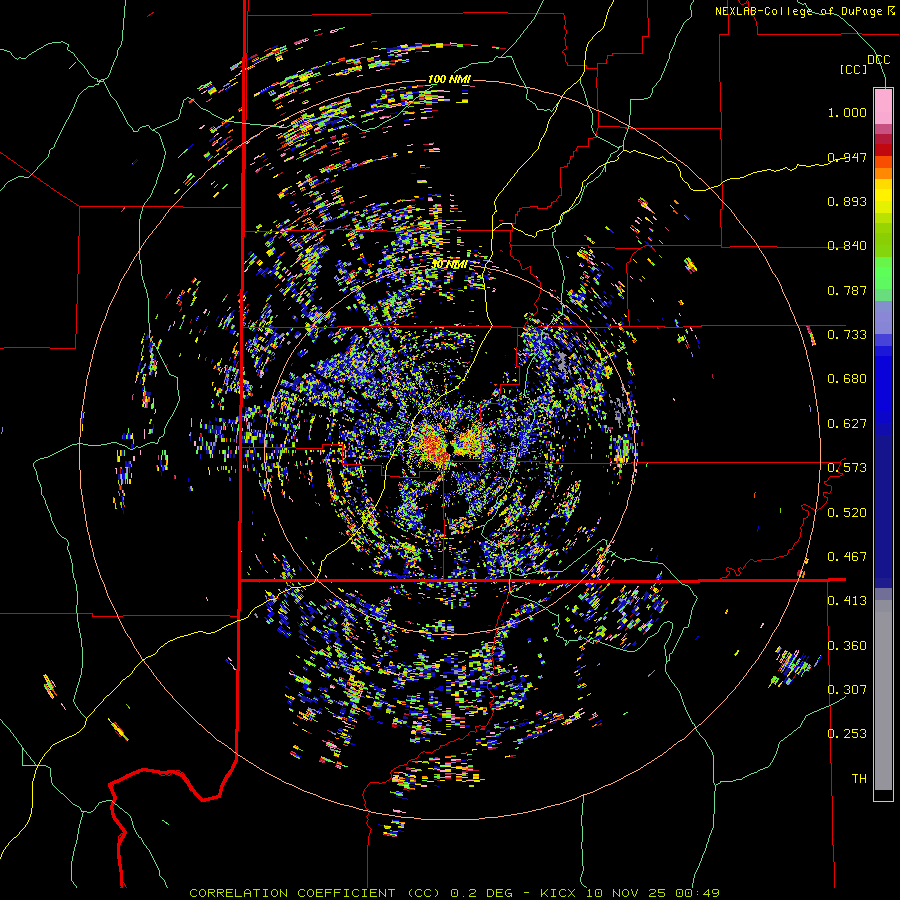Click the 0.893 scale value
Screen dimensions: 900x900
click(x=847, y=201)
